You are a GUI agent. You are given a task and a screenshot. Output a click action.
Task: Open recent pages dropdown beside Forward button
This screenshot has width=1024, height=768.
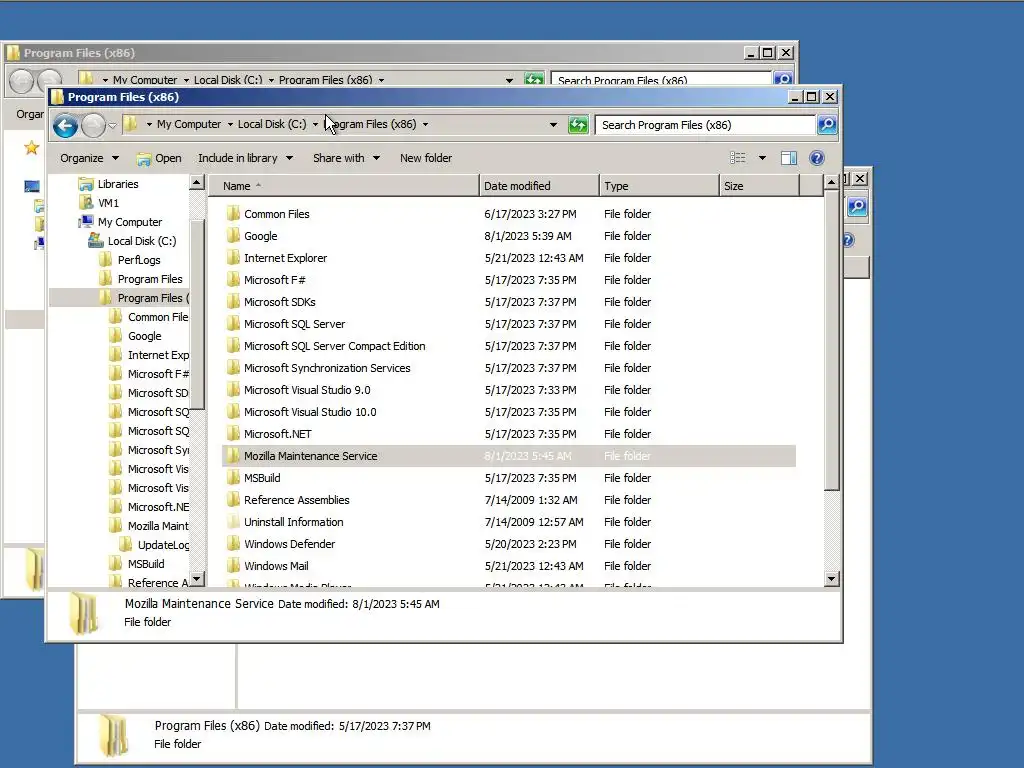click(x=112, y=125)
